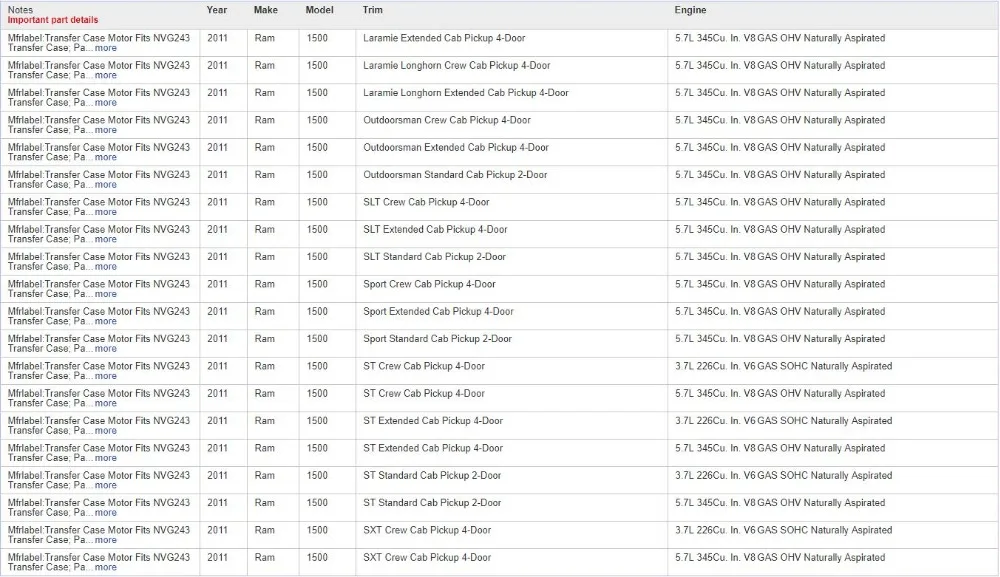This screenshot has width=1000, height=577.
Task: Click 'SLT Extended Cab Pickup 4-Door' trim text
Action: click(436, 230)
